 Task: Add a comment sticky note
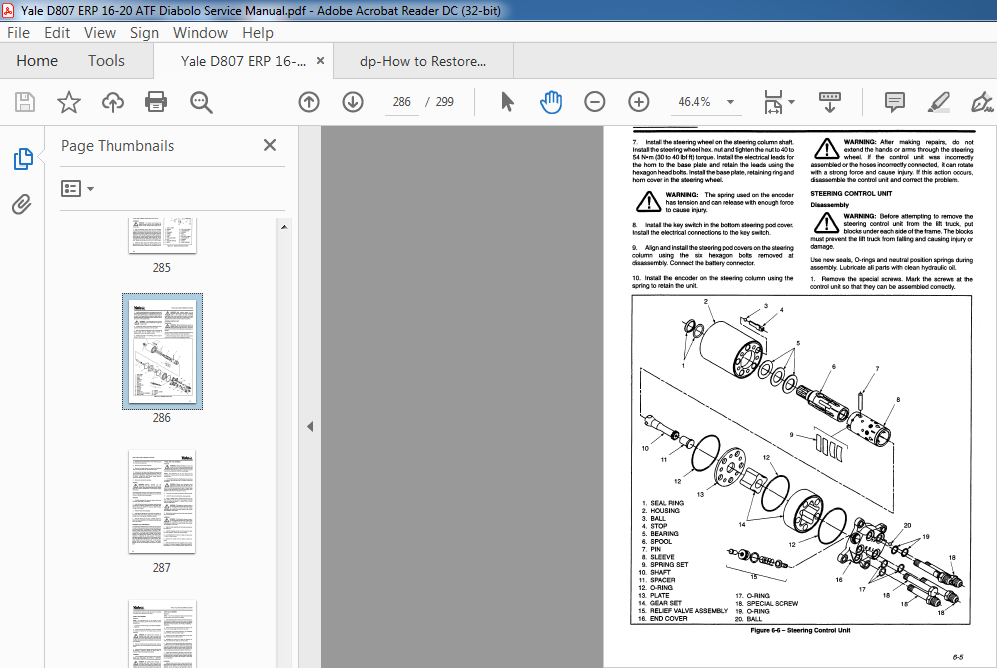click(x=895, y=102)
